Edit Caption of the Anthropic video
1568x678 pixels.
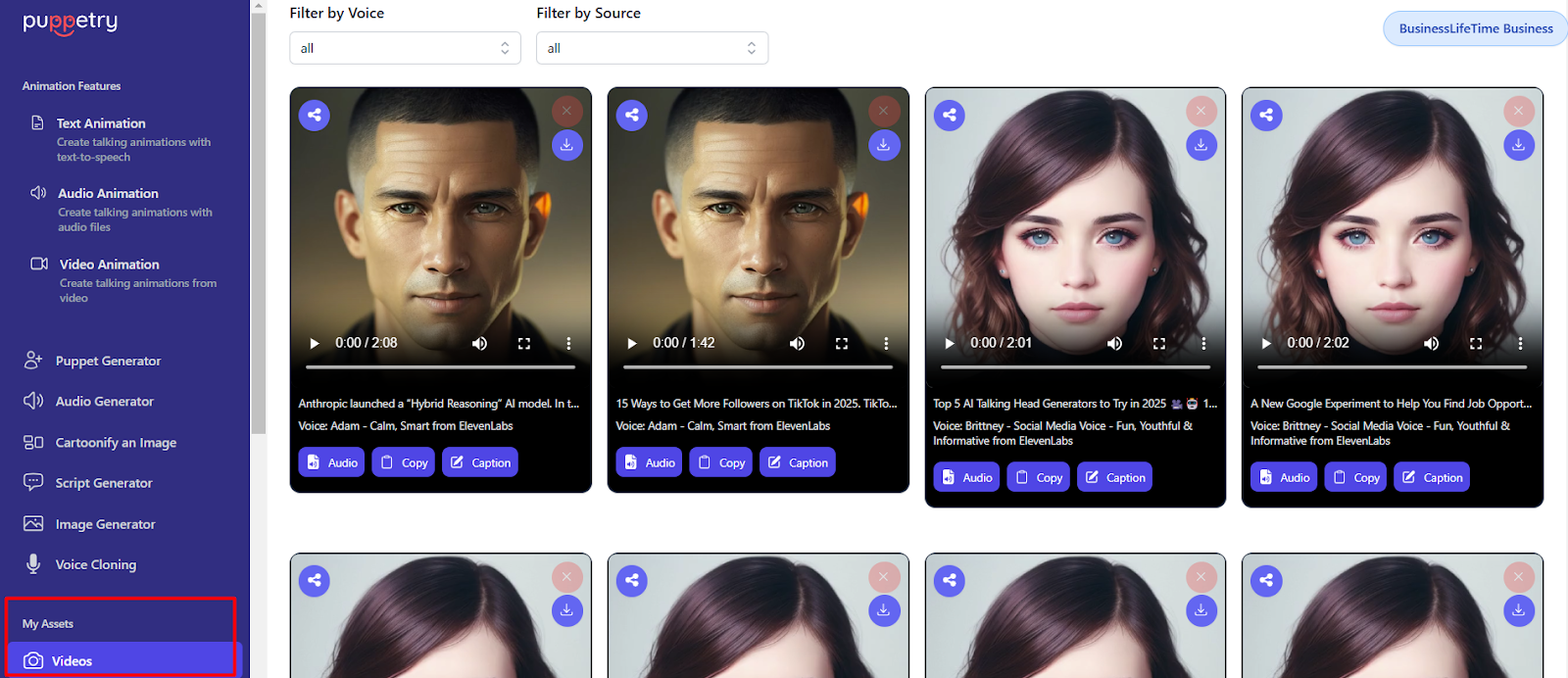[x=480, y=462]
